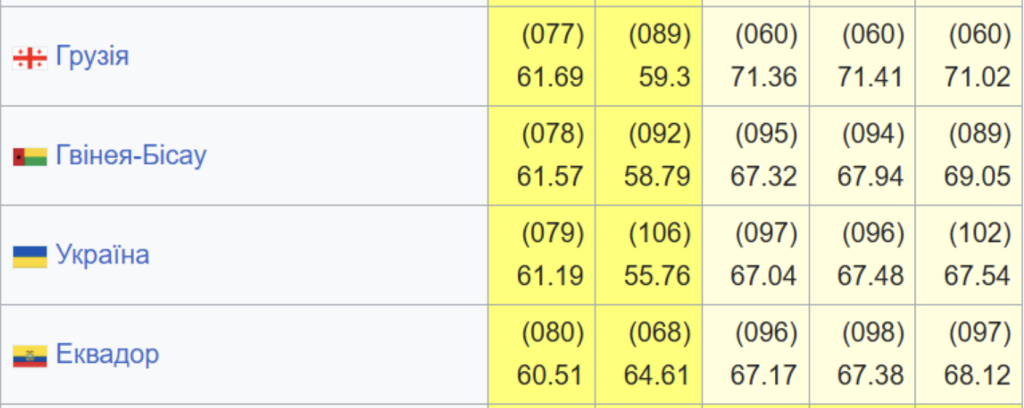Select the 68.12 score for Еквадор
Viewport: 1024px width, 408px height.
tap(977, 375)
